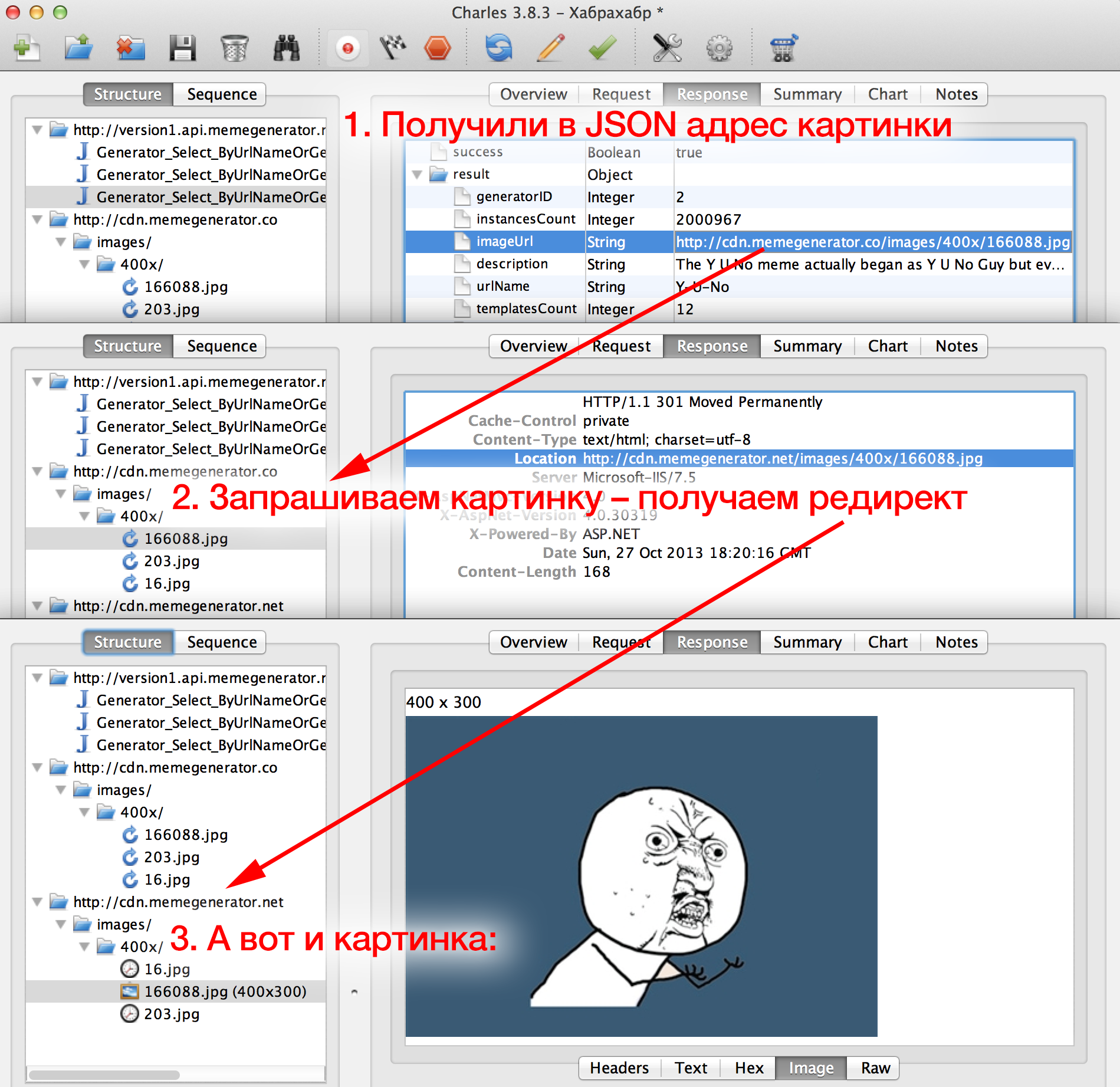The width and height of the screenshot is (1120, 1087).
Task: Repeat the request with the blue arrows icon
Action: click(497, 47)
